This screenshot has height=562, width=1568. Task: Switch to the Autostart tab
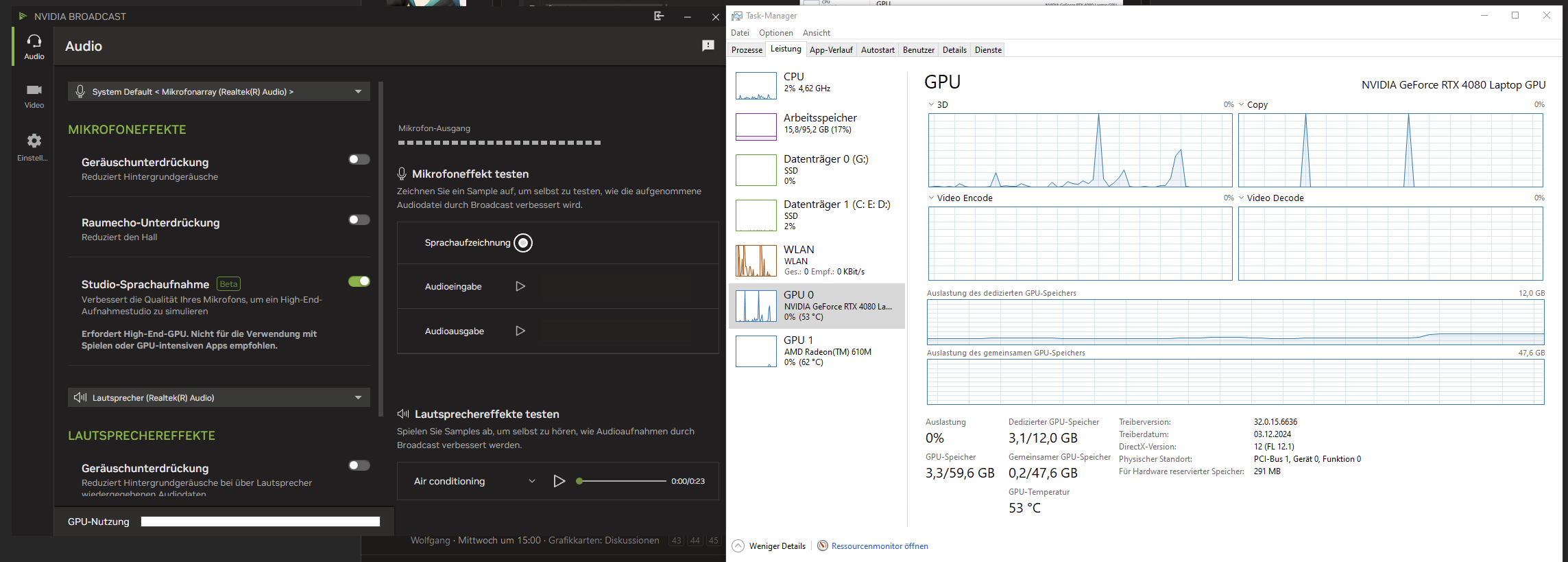[x=878, y=50]
